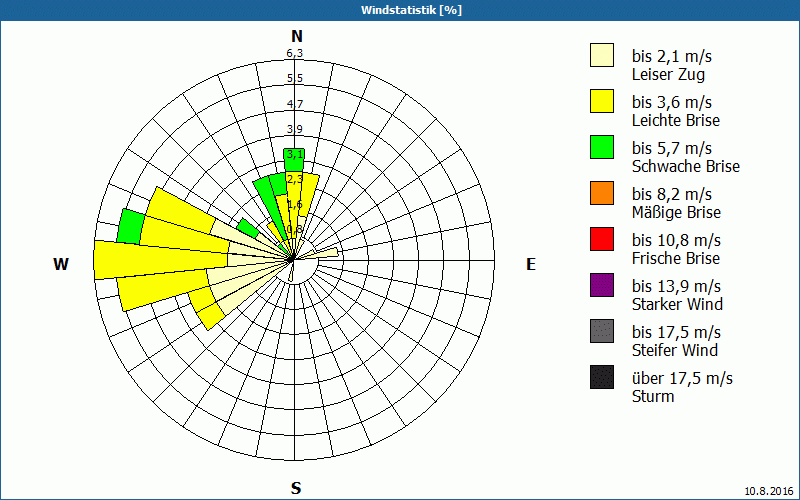Click the 'N' compass label
800x500 pixels.
(296, 36)
